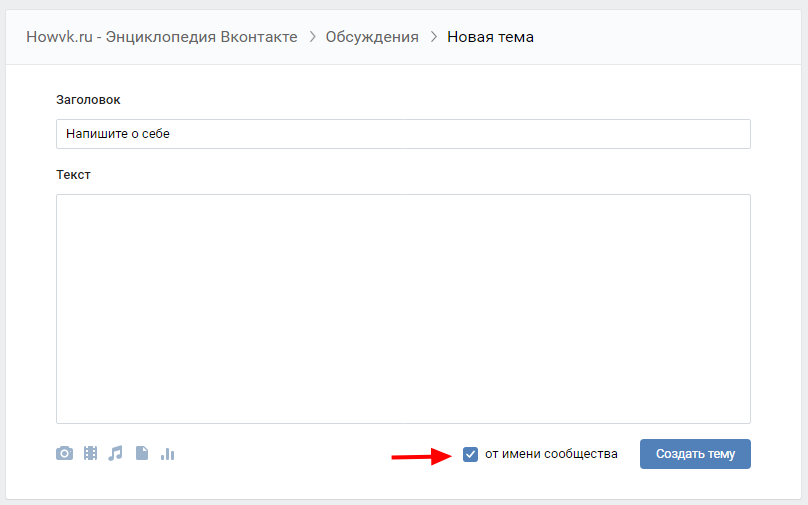Attach a video using the film icon
808x505 pixels.
pos(91,454)
